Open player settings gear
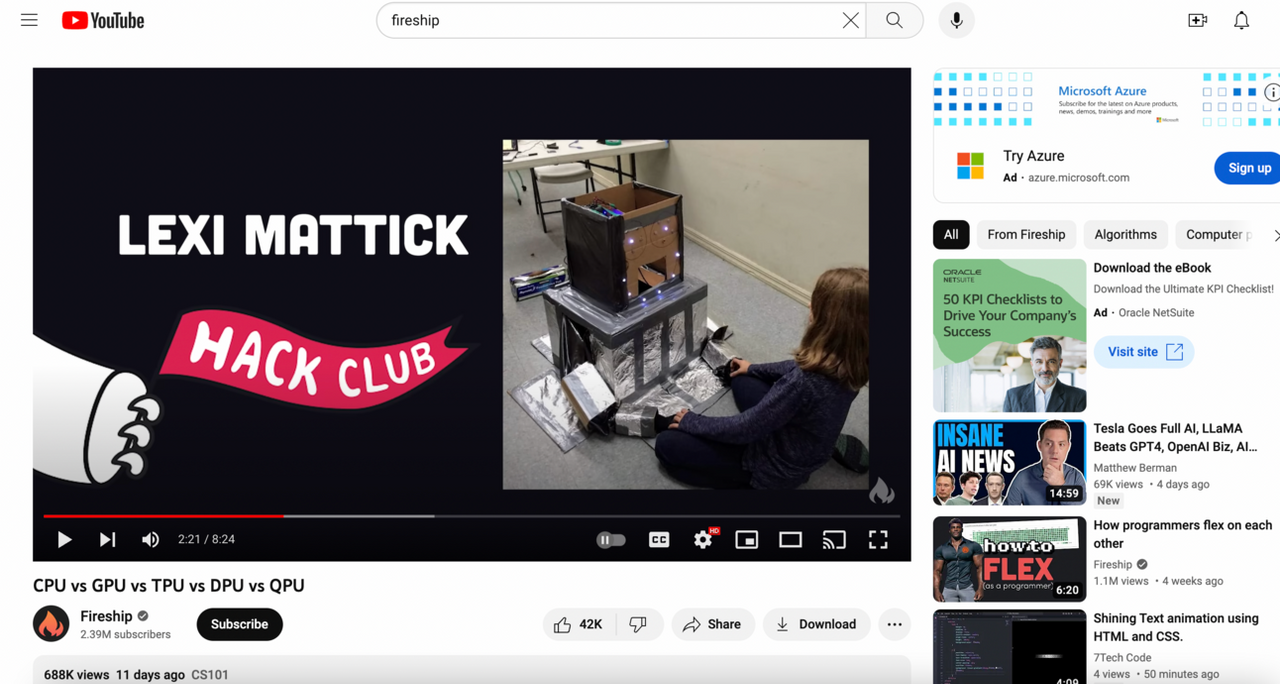Image resolution: width=1280 pixels, height=684 pixels. pyautogui.click(x=704, y=540)
